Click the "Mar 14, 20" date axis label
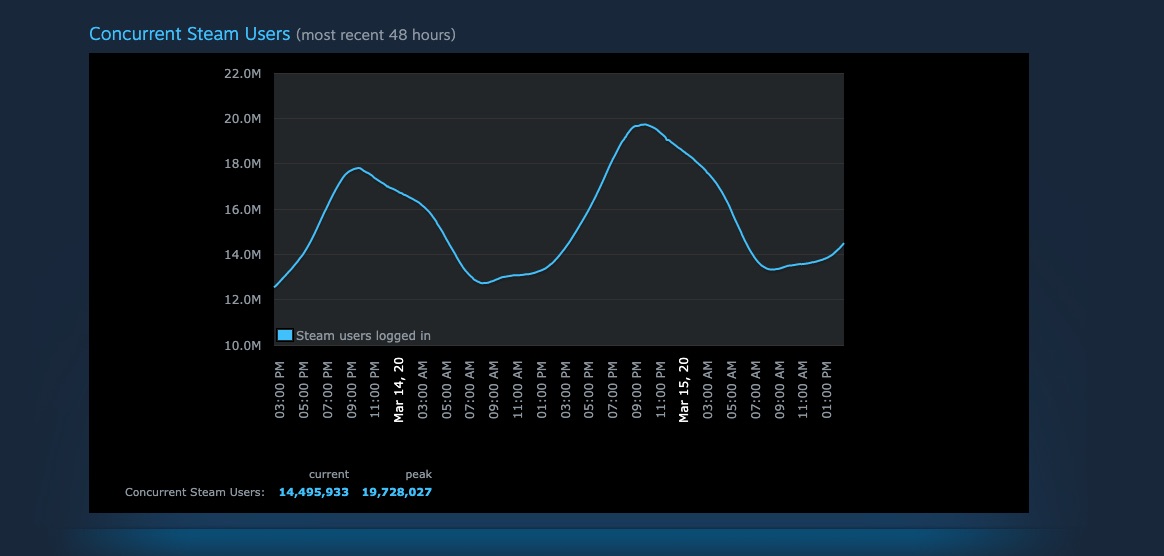 [399, 390]
